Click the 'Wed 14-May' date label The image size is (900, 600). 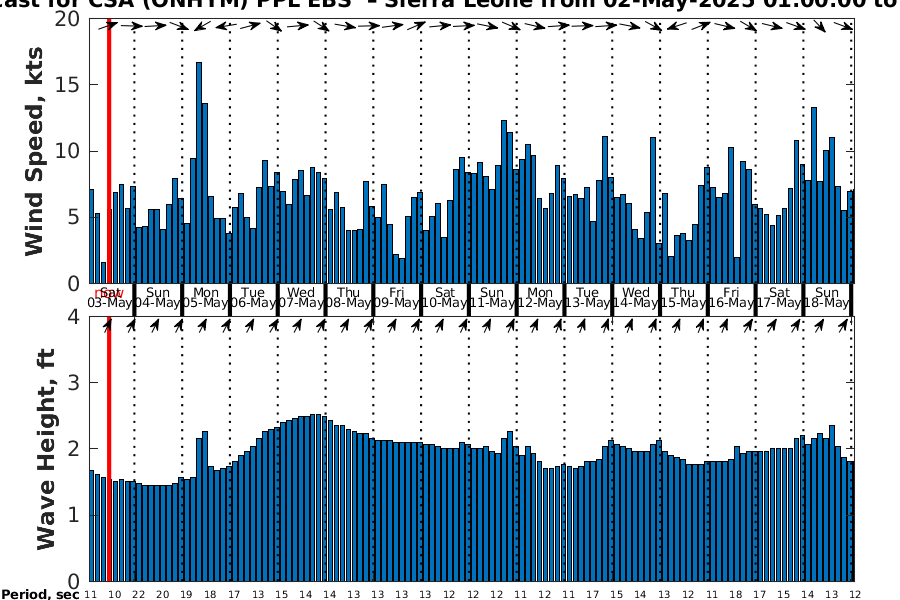636,297
